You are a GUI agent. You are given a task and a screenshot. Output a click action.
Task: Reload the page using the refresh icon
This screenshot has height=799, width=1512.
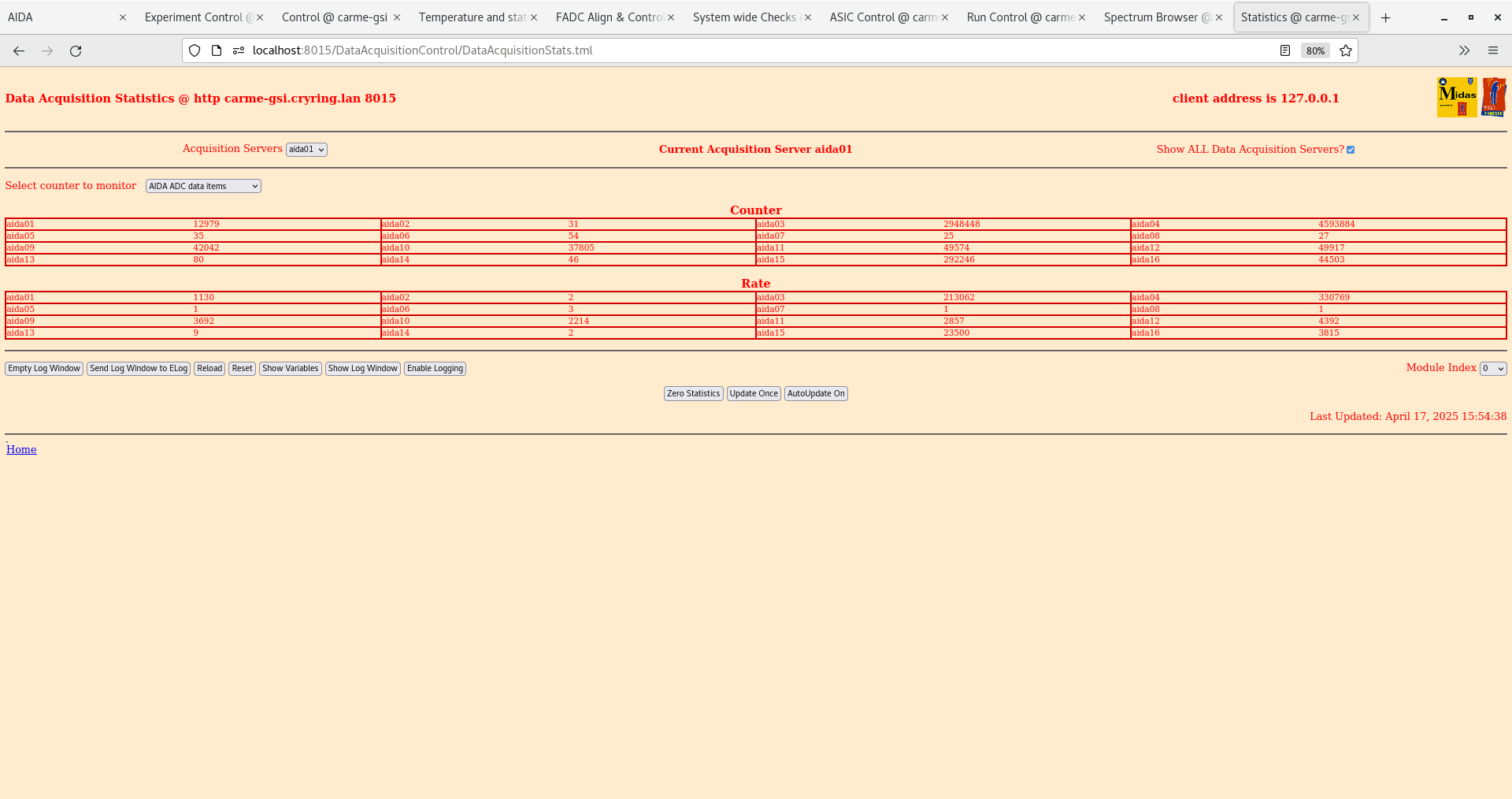pyautogui.click(x=76, y=50)
